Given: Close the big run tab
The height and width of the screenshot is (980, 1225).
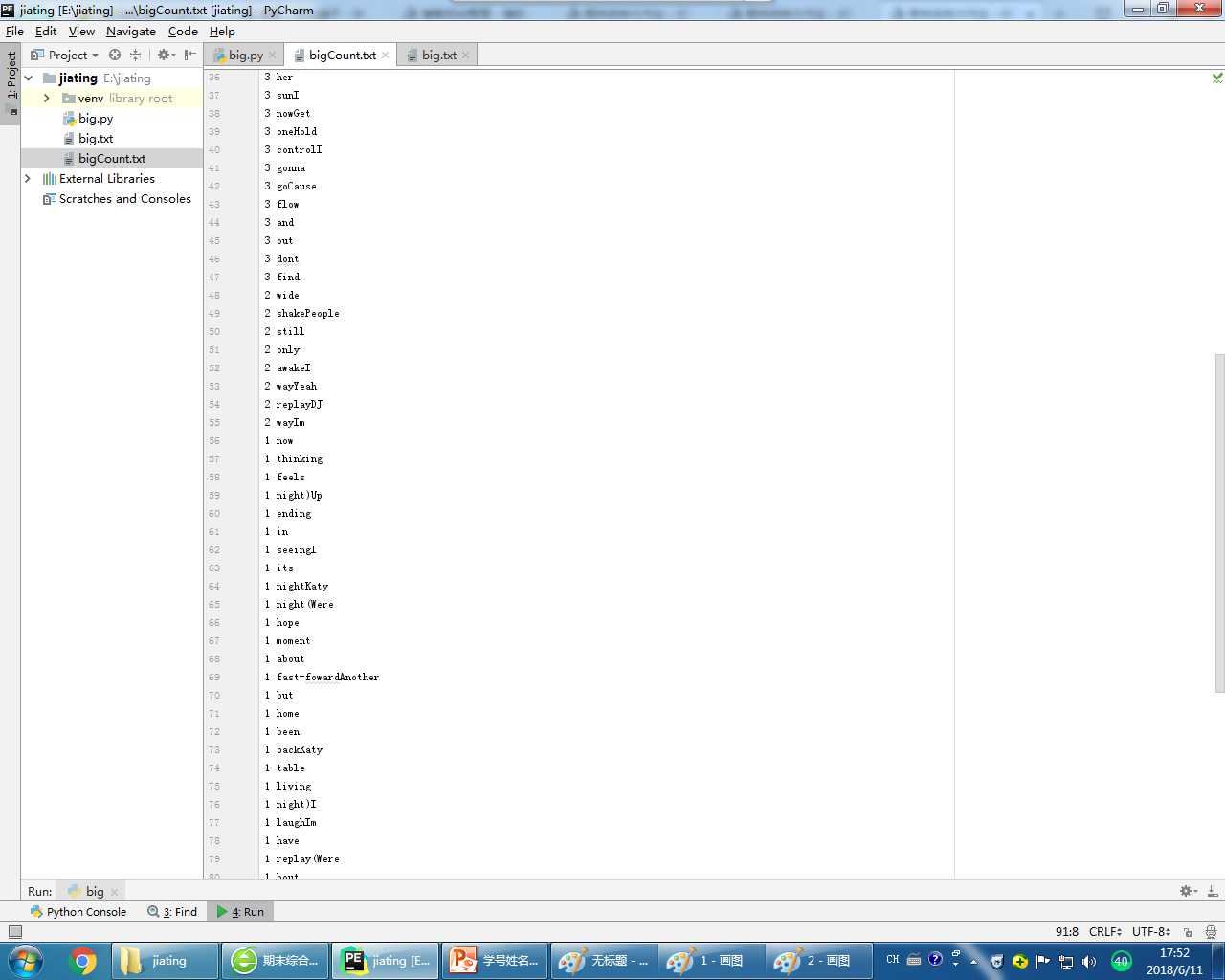Looking at the screenshot, I should click(114, 892).
